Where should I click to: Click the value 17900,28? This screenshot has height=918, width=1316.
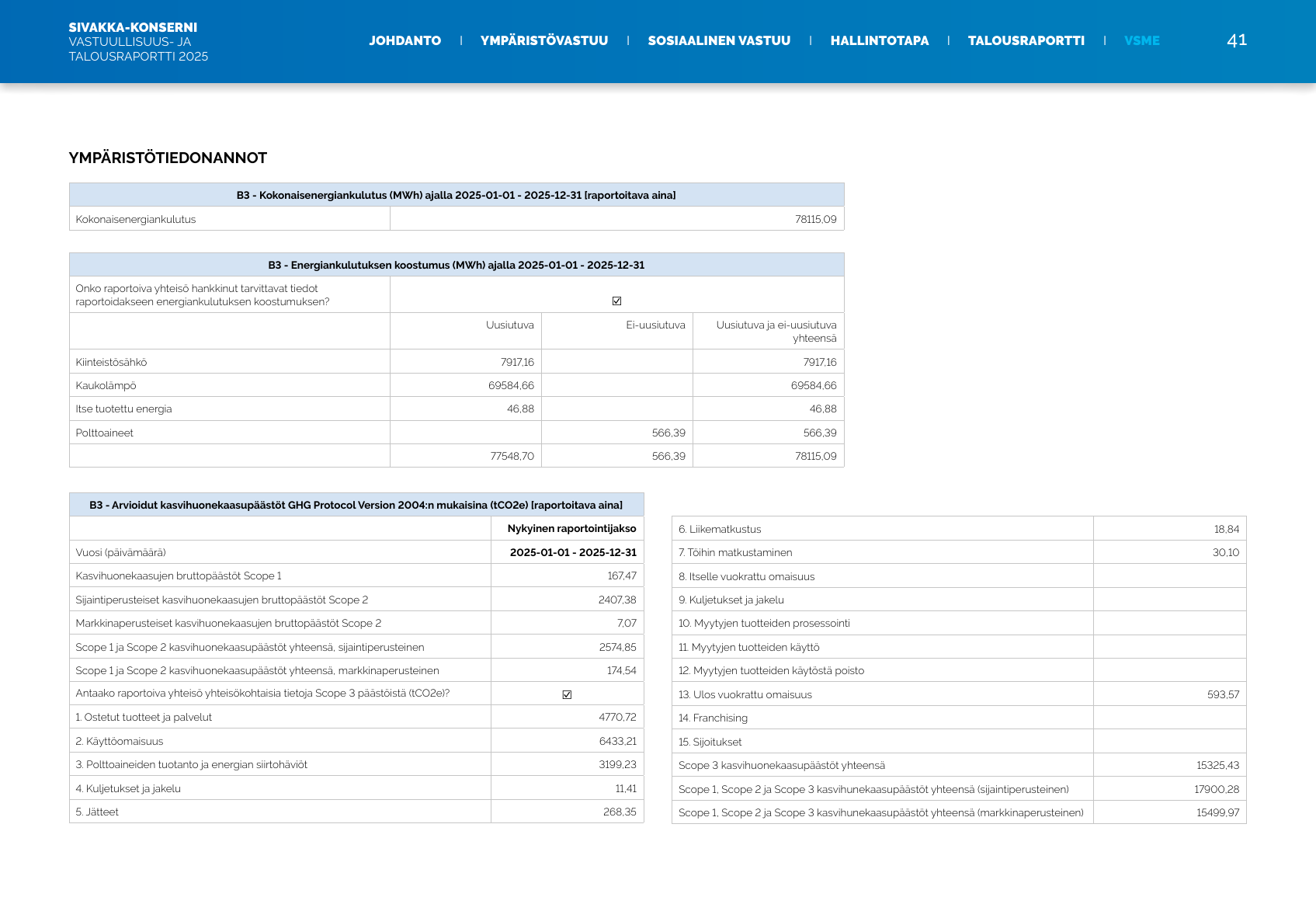(x=1217, y=789)
